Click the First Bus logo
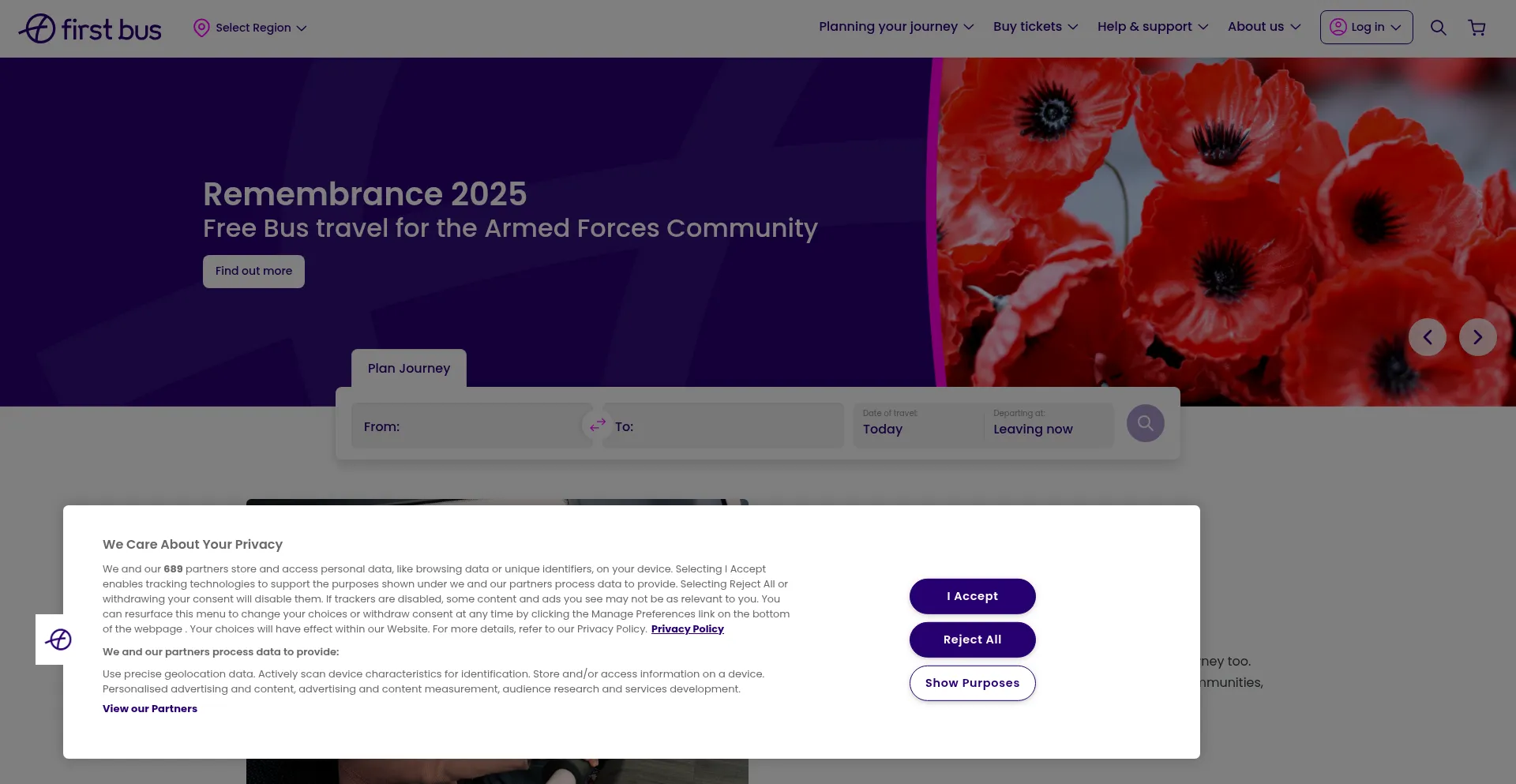This screenshot has height=784, width=1516. coord(90,28)
